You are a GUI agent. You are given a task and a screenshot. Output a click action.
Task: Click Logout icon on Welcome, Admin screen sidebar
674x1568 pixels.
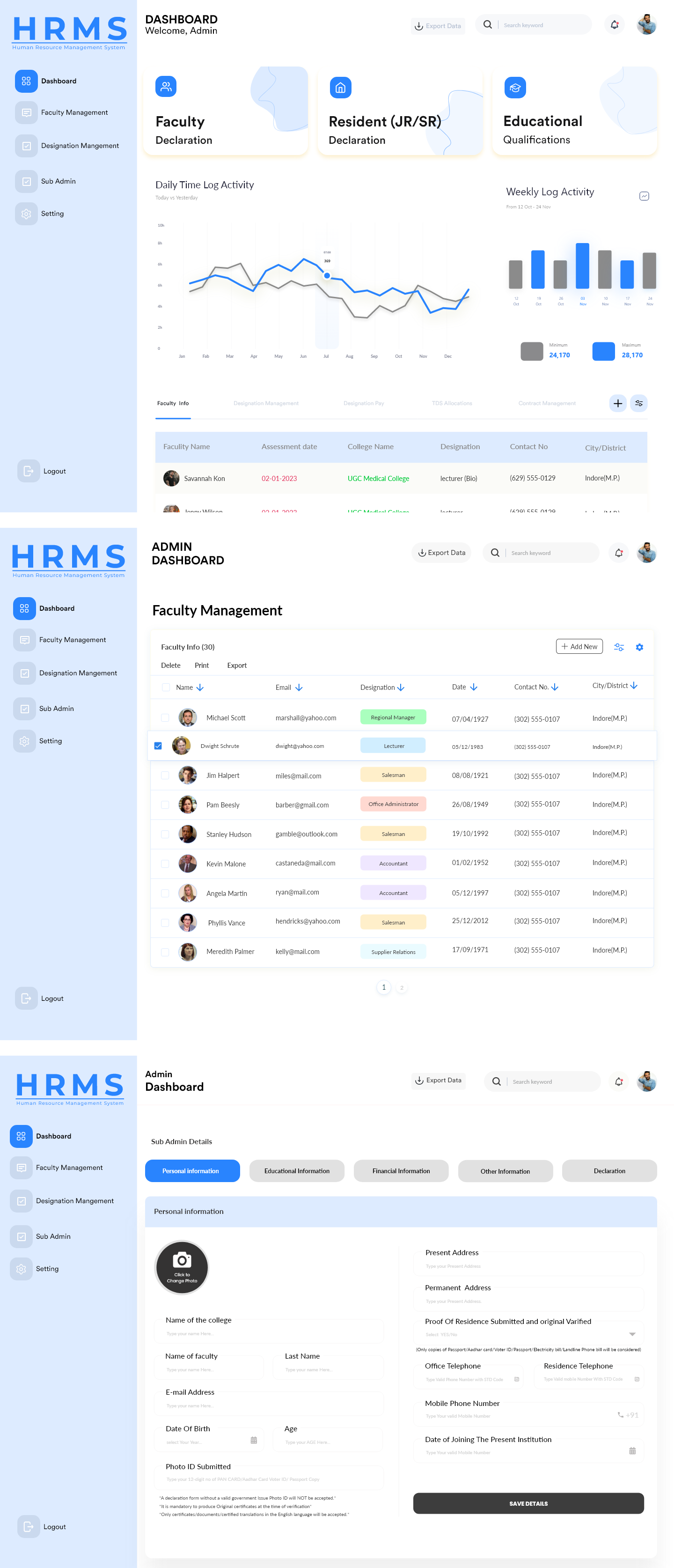click(x=28, y=471)
